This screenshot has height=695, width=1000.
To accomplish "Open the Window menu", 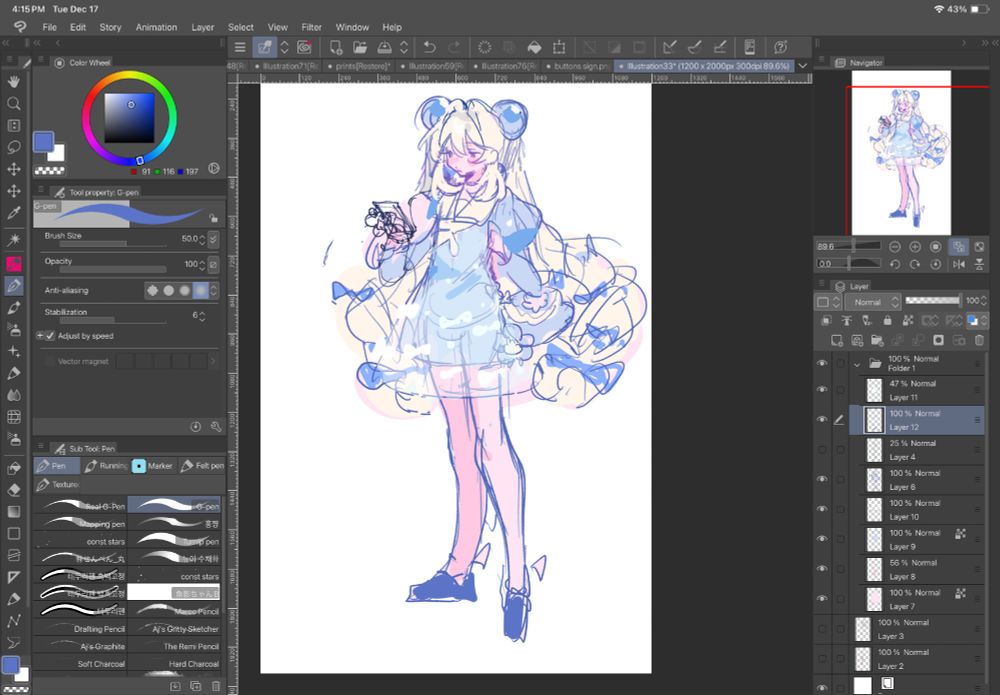I will (x=352, y=27).
